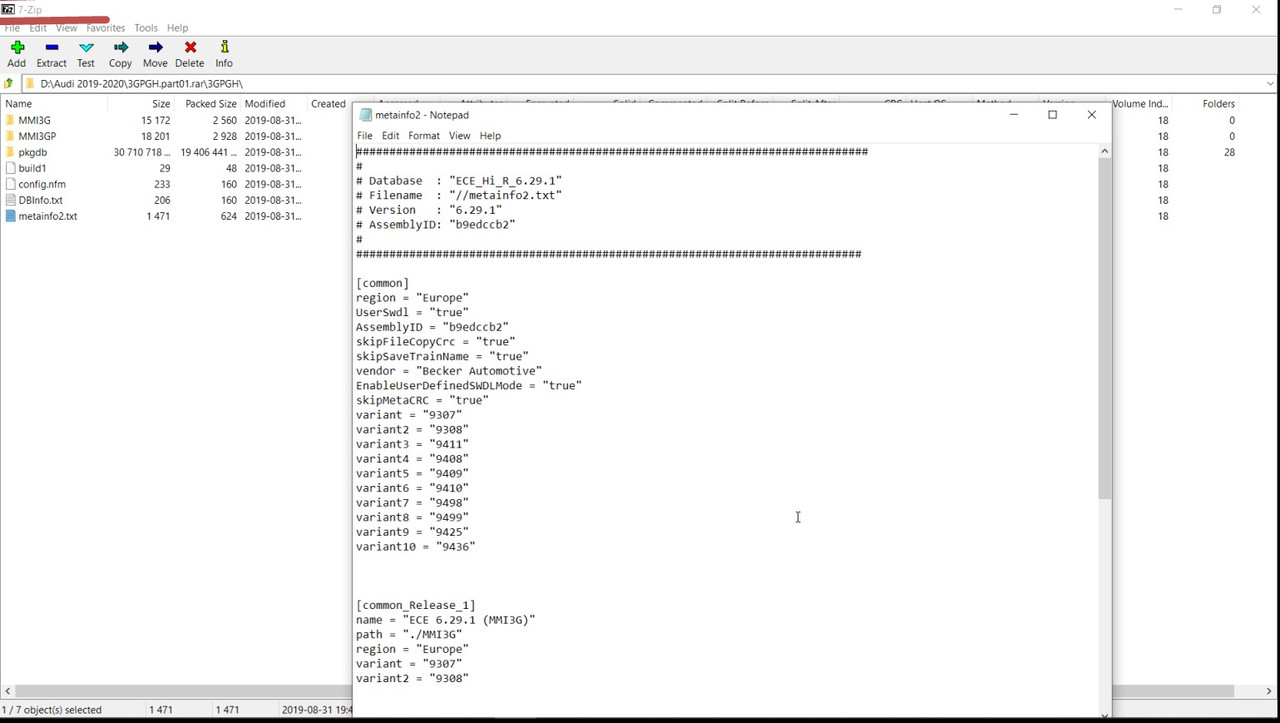Click pkgdb size value 30 710 718
This screenshot has height=723, width=1280.
pos(142,152)
